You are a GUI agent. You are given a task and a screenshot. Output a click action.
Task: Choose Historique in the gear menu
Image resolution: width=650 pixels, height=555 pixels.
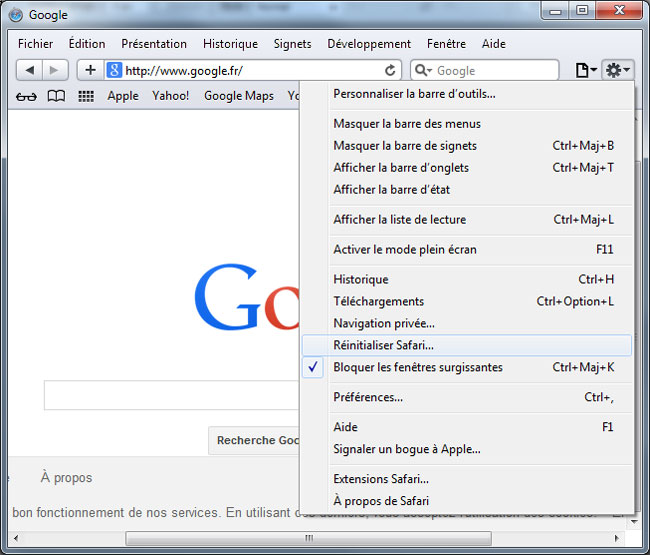pyautogui.click(x=467, y=279)
